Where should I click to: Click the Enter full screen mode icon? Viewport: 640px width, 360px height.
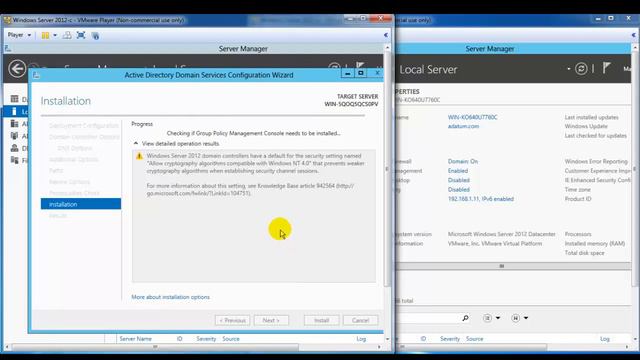[81, 36]
